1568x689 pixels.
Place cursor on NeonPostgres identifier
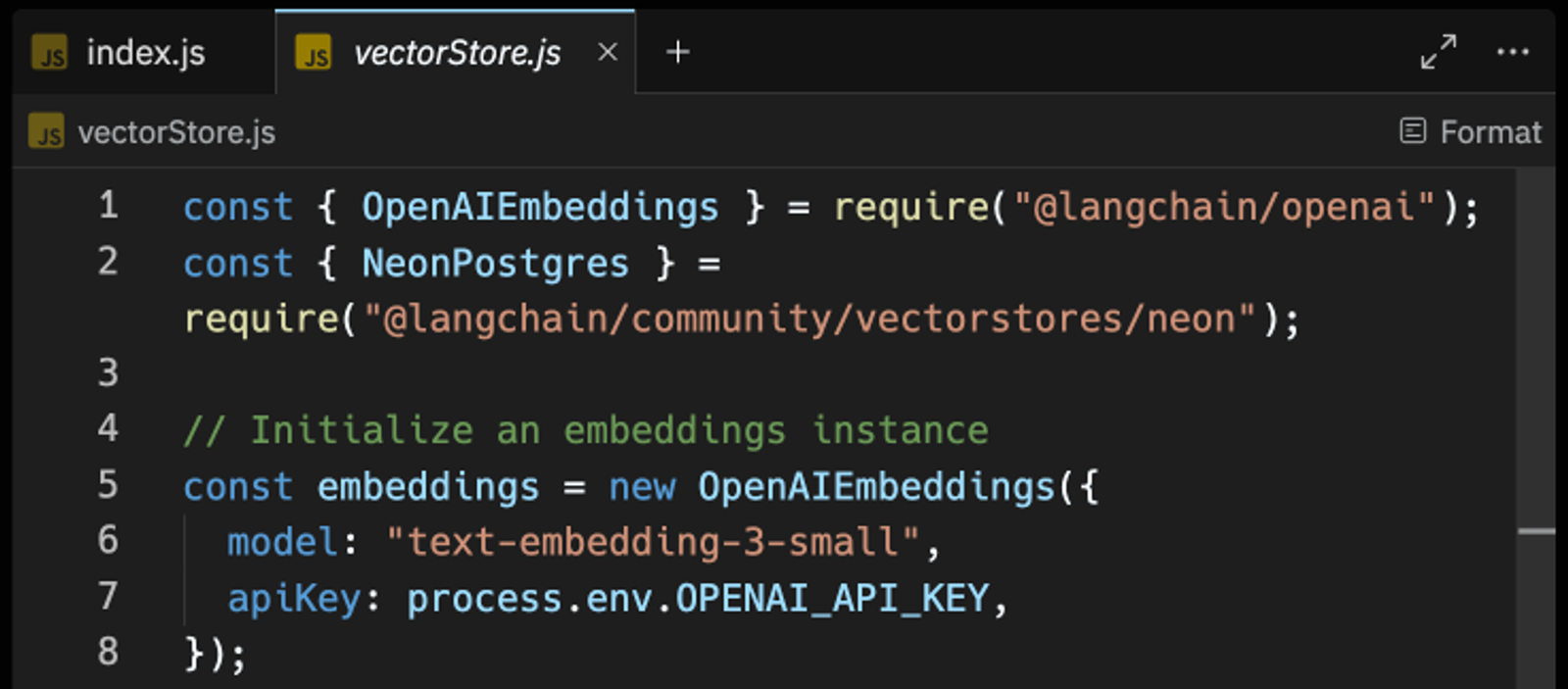495,264
